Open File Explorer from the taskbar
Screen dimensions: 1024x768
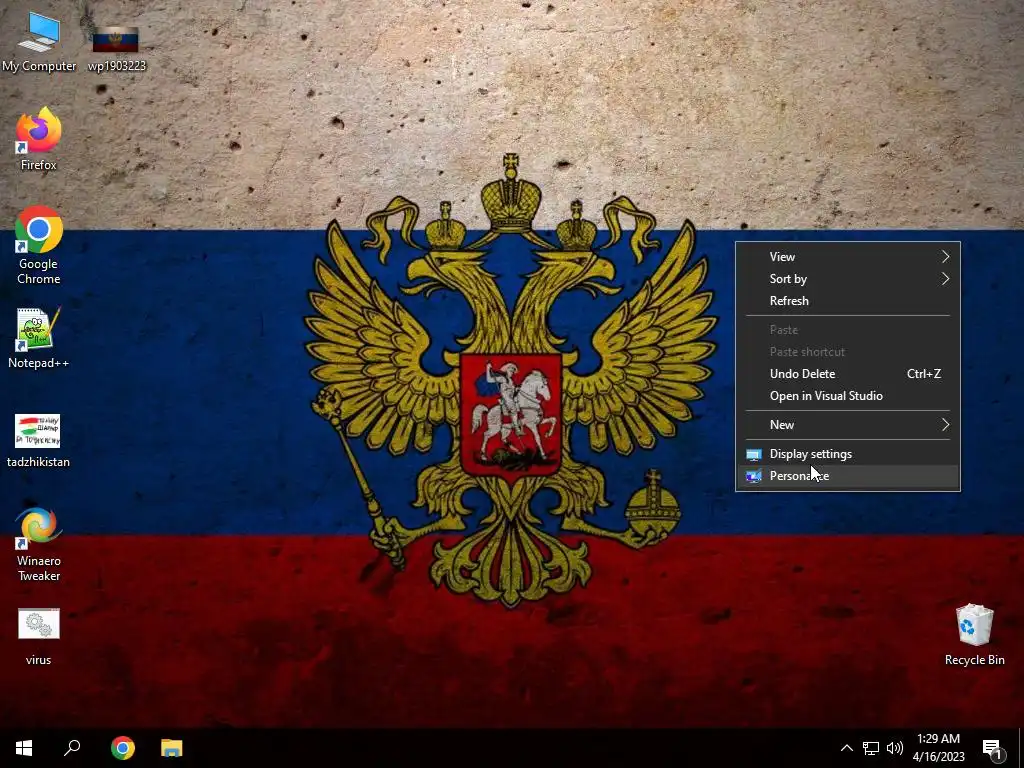click(x=172, y=748)
